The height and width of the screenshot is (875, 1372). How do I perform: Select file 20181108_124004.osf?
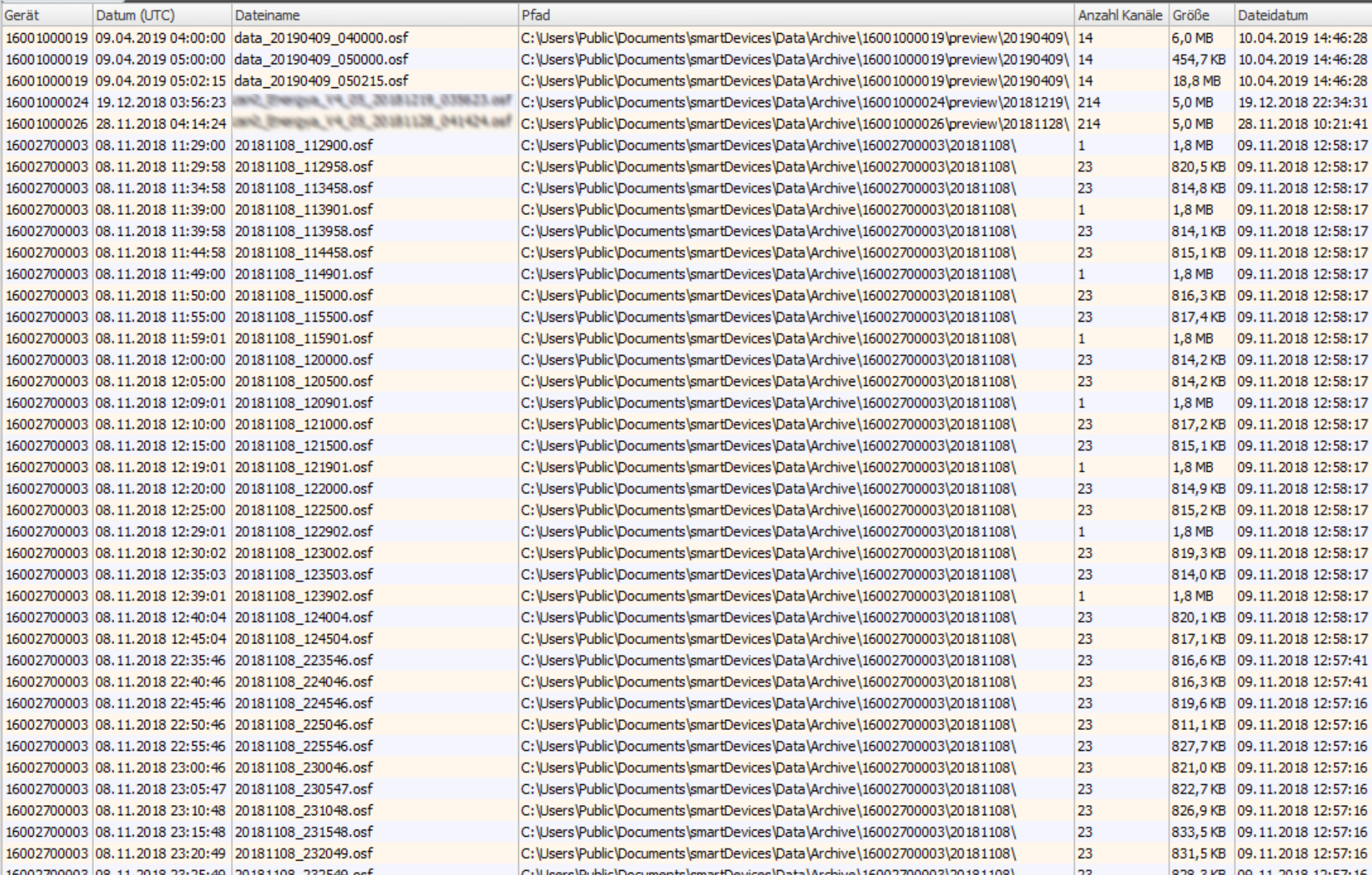click(x=304, y=617)
